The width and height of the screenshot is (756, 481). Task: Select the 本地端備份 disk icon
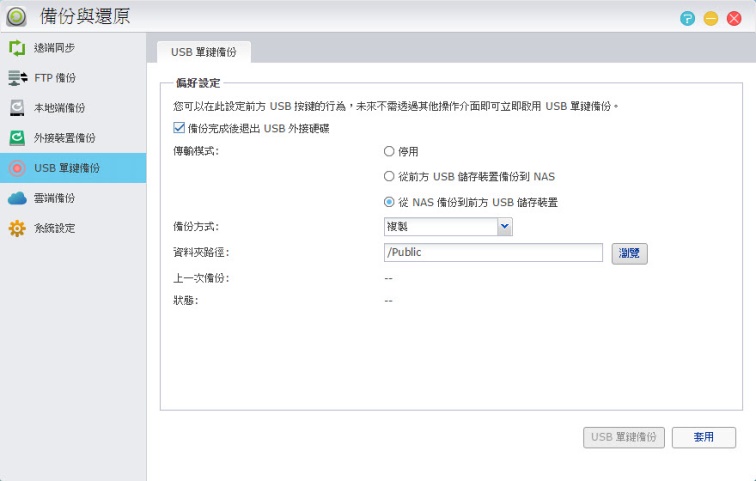[16, 107]
